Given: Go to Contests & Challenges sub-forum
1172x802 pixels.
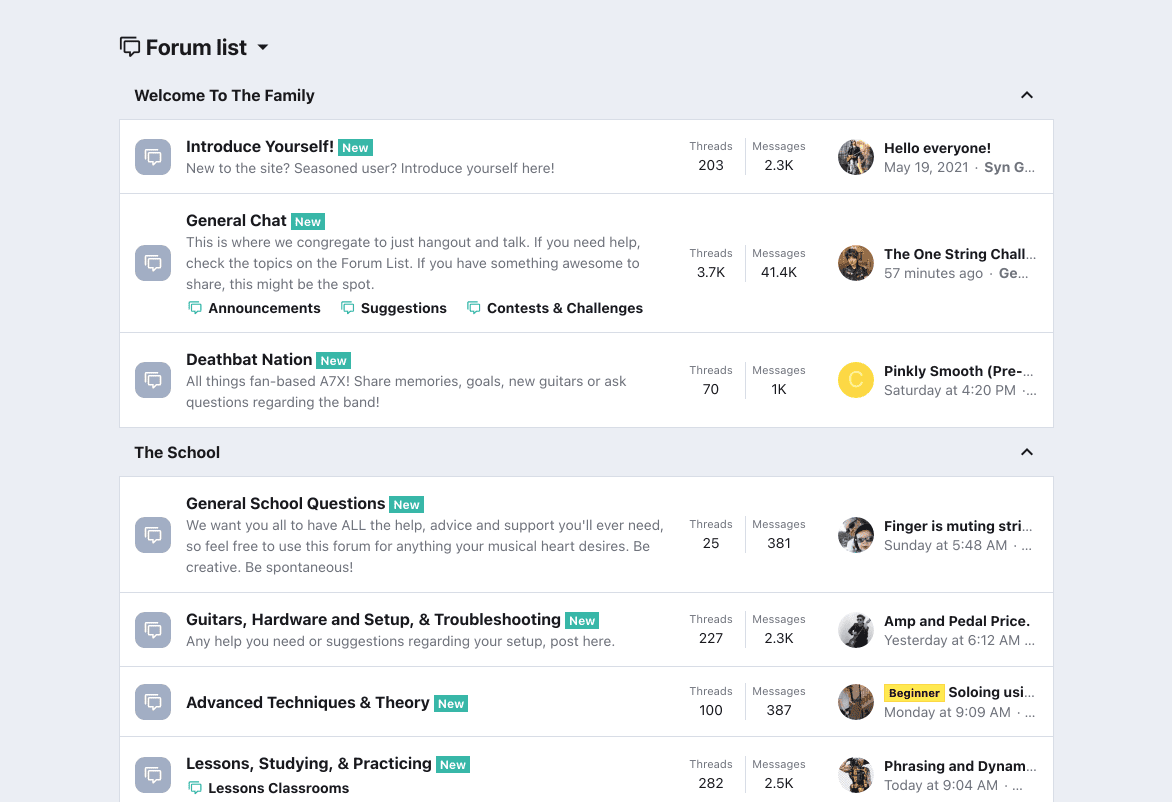Looking at the screenshot, I should (564, 308).
